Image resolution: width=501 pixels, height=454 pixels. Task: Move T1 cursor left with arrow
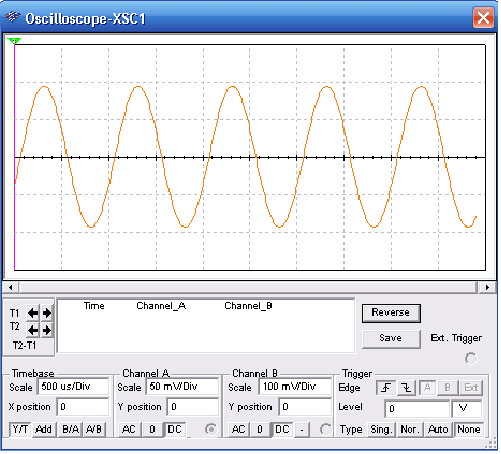[x=33, y=313]
